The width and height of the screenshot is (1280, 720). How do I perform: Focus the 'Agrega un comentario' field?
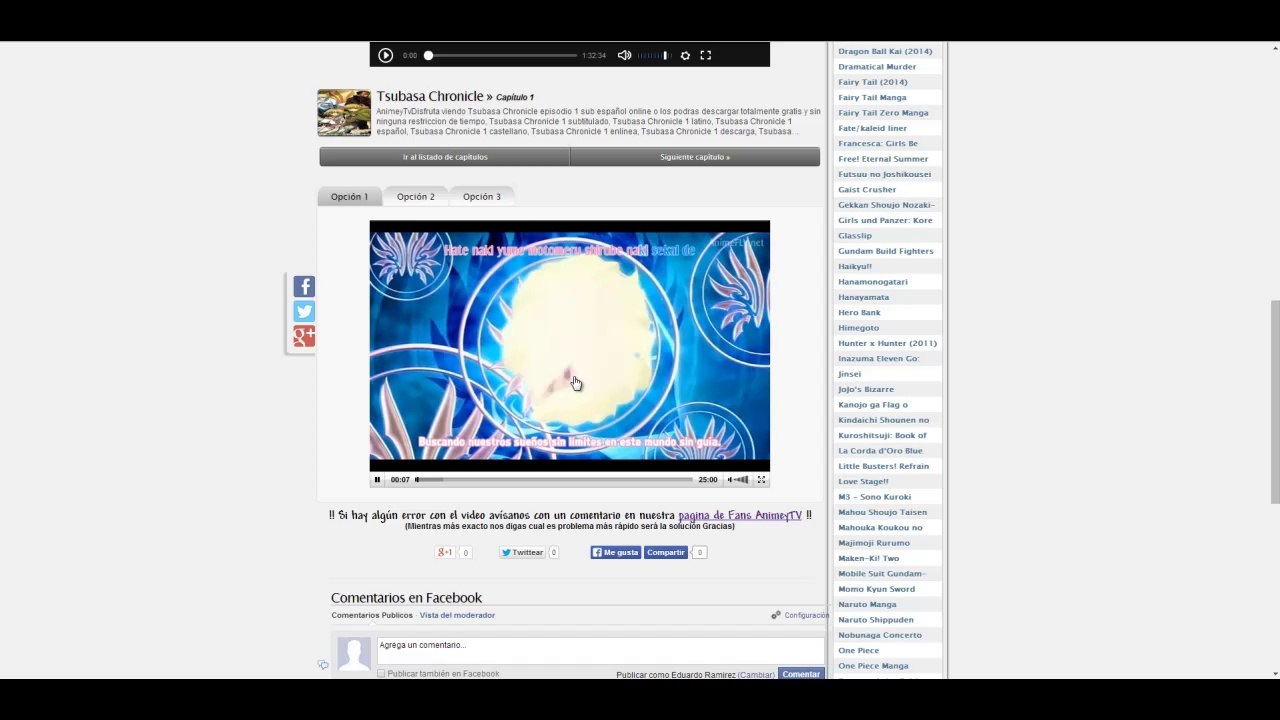point(600,650)
